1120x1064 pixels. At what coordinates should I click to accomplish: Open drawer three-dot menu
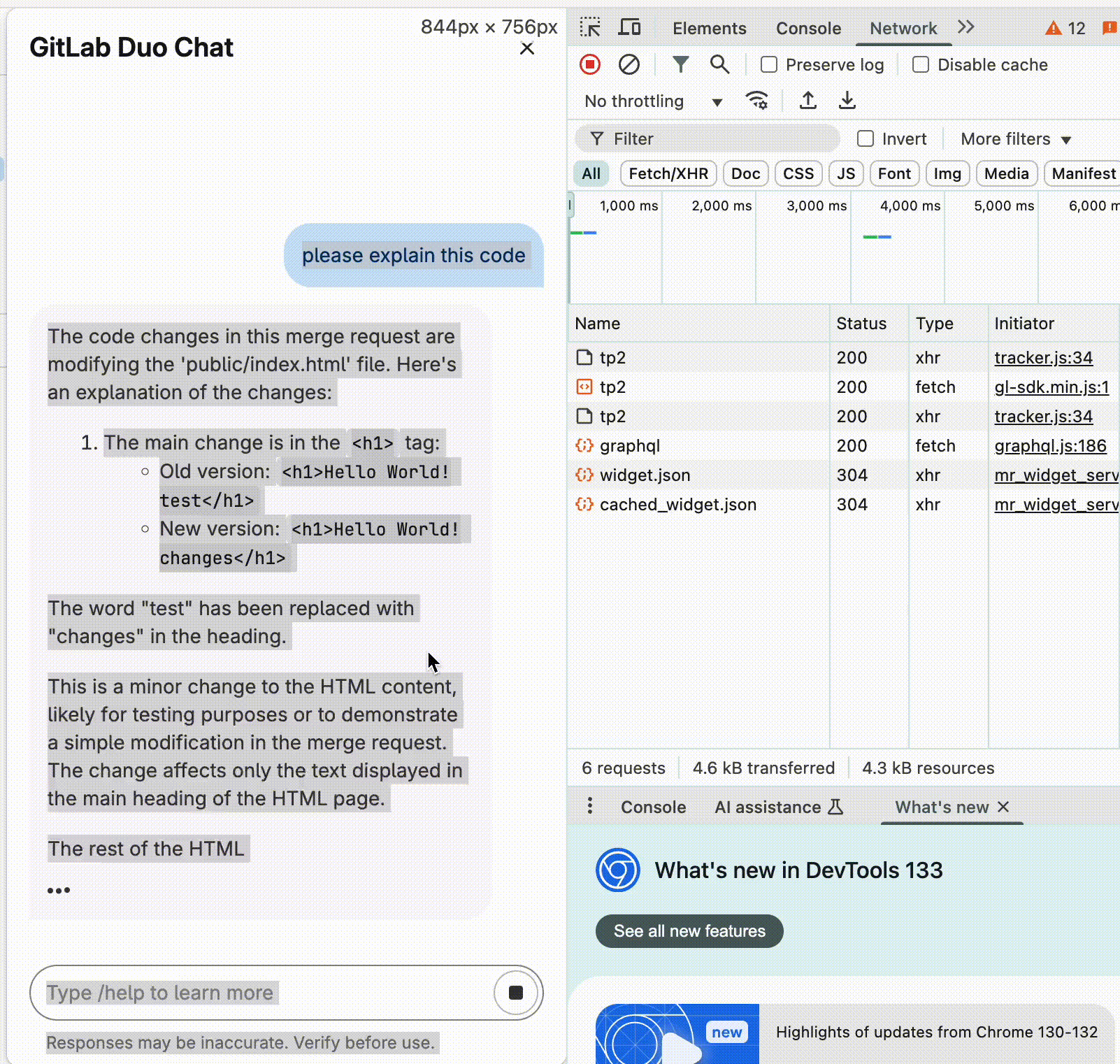tap(590, 806)
